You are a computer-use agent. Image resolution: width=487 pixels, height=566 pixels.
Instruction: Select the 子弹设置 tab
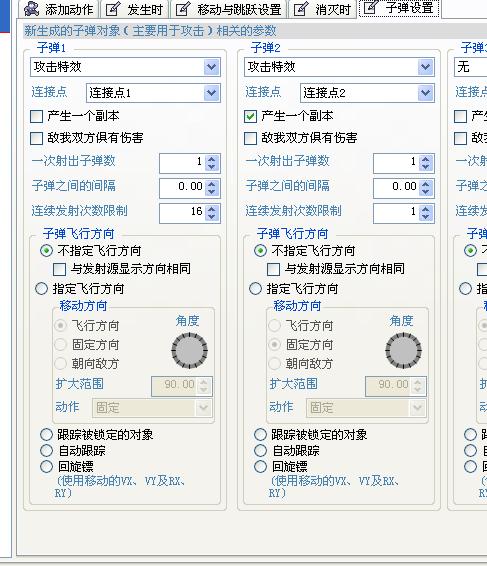click(399, 8)
